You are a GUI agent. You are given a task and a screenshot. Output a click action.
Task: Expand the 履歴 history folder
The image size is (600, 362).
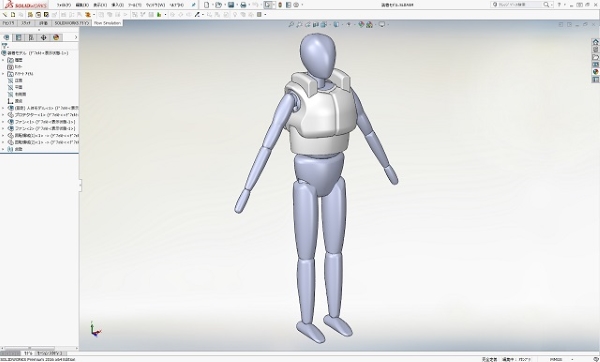tap(3, 60)
